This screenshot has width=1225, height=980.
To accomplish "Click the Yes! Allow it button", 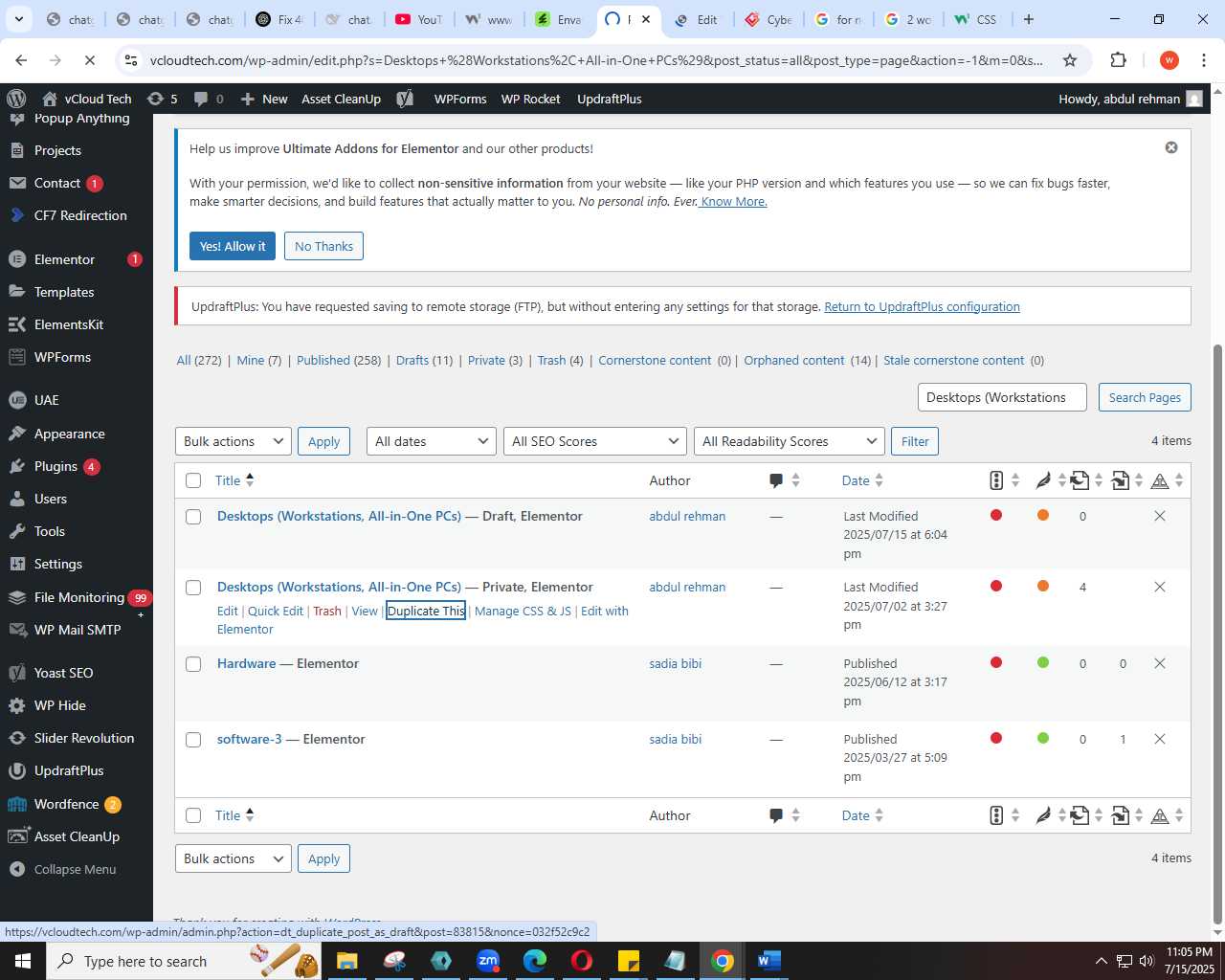I will pyautogui.click(x=233, y=246).
